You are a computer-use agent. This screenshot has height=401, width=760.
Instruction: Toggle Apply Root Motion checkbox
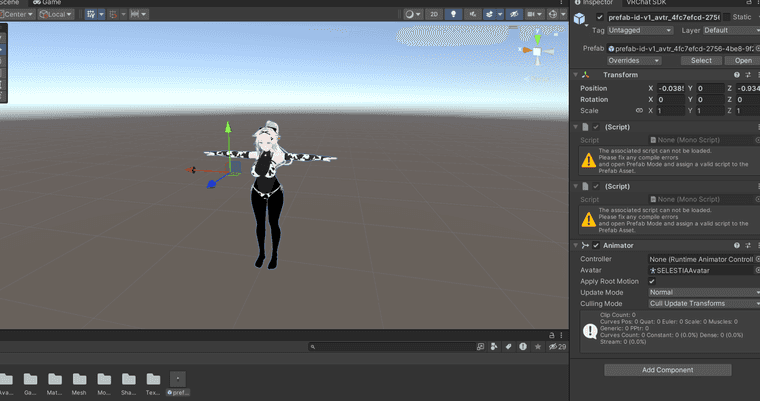click(652, 281)
